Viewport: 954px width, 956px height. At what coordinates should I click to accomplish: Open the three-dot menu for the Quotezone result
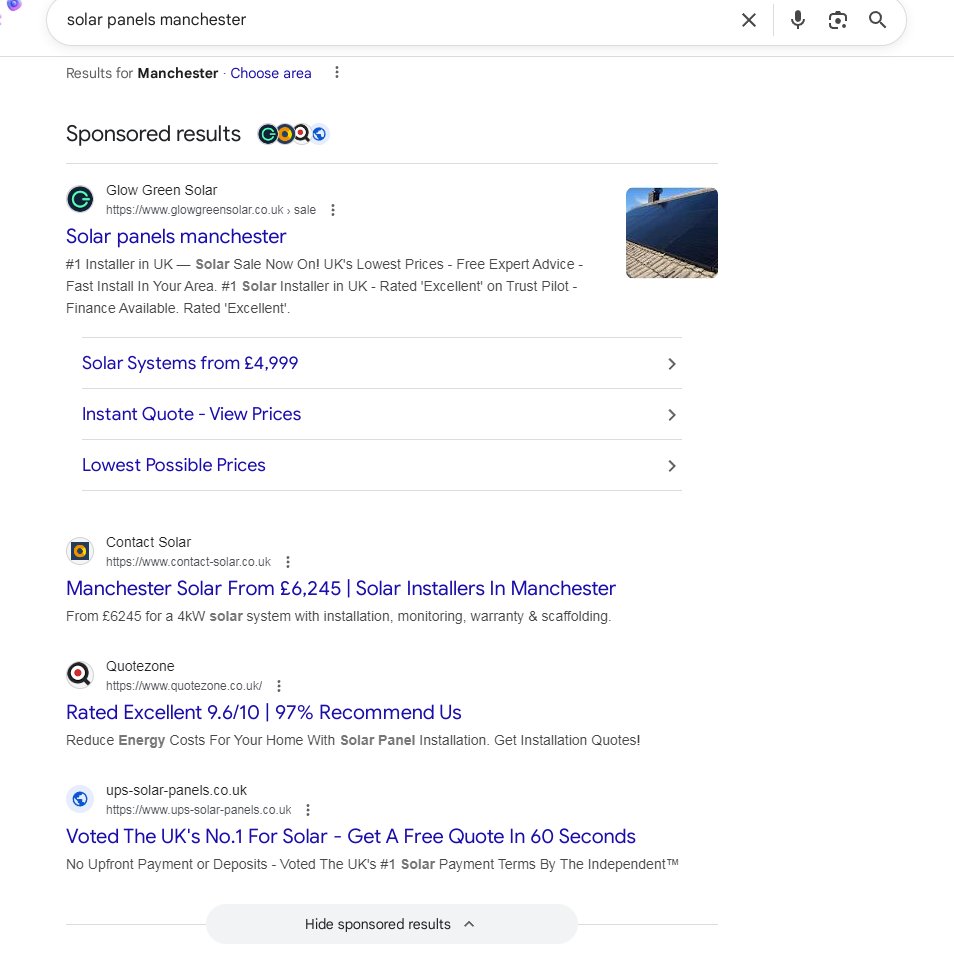click(x=279, y=686)
